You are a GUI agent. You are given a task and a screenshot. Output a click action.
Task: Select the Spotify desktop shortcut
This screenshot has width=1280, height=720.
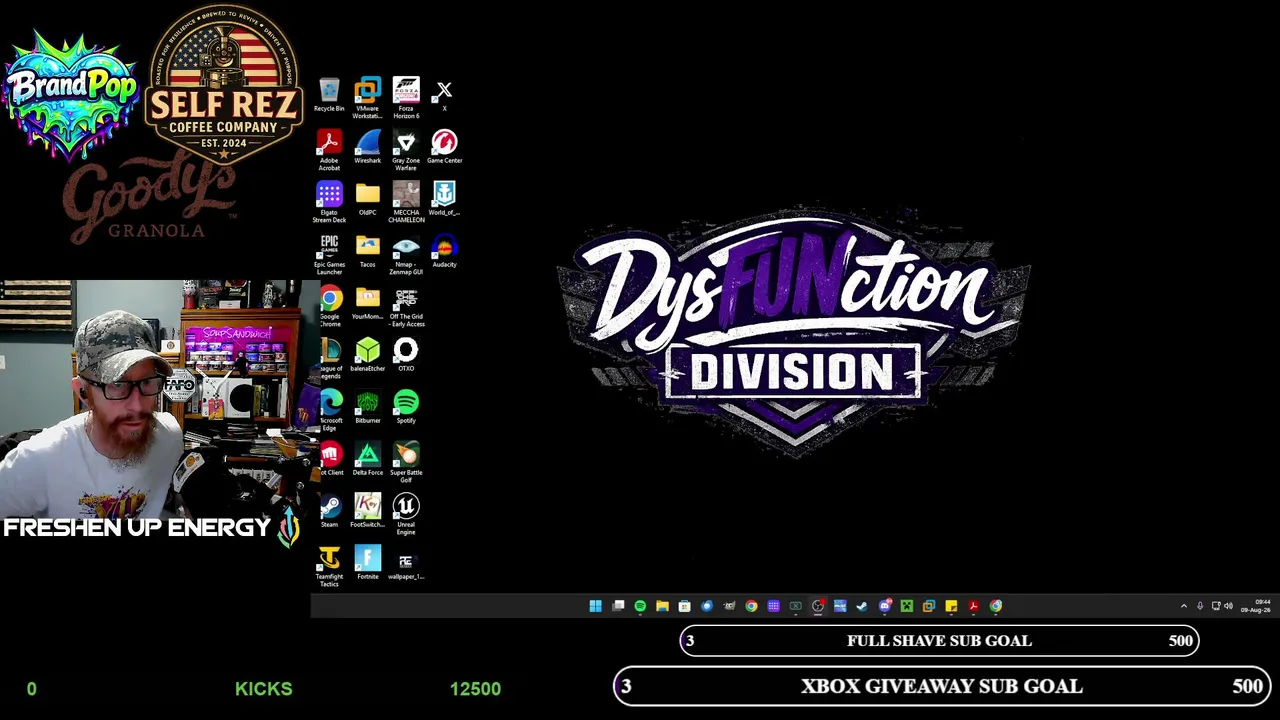coord(406,407)
